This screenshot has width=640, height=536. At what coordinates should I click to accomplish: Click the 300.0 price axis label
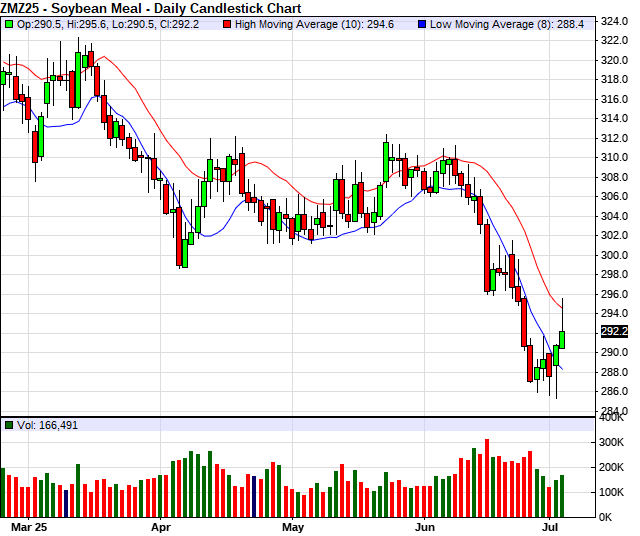click(x=614, y=255)
